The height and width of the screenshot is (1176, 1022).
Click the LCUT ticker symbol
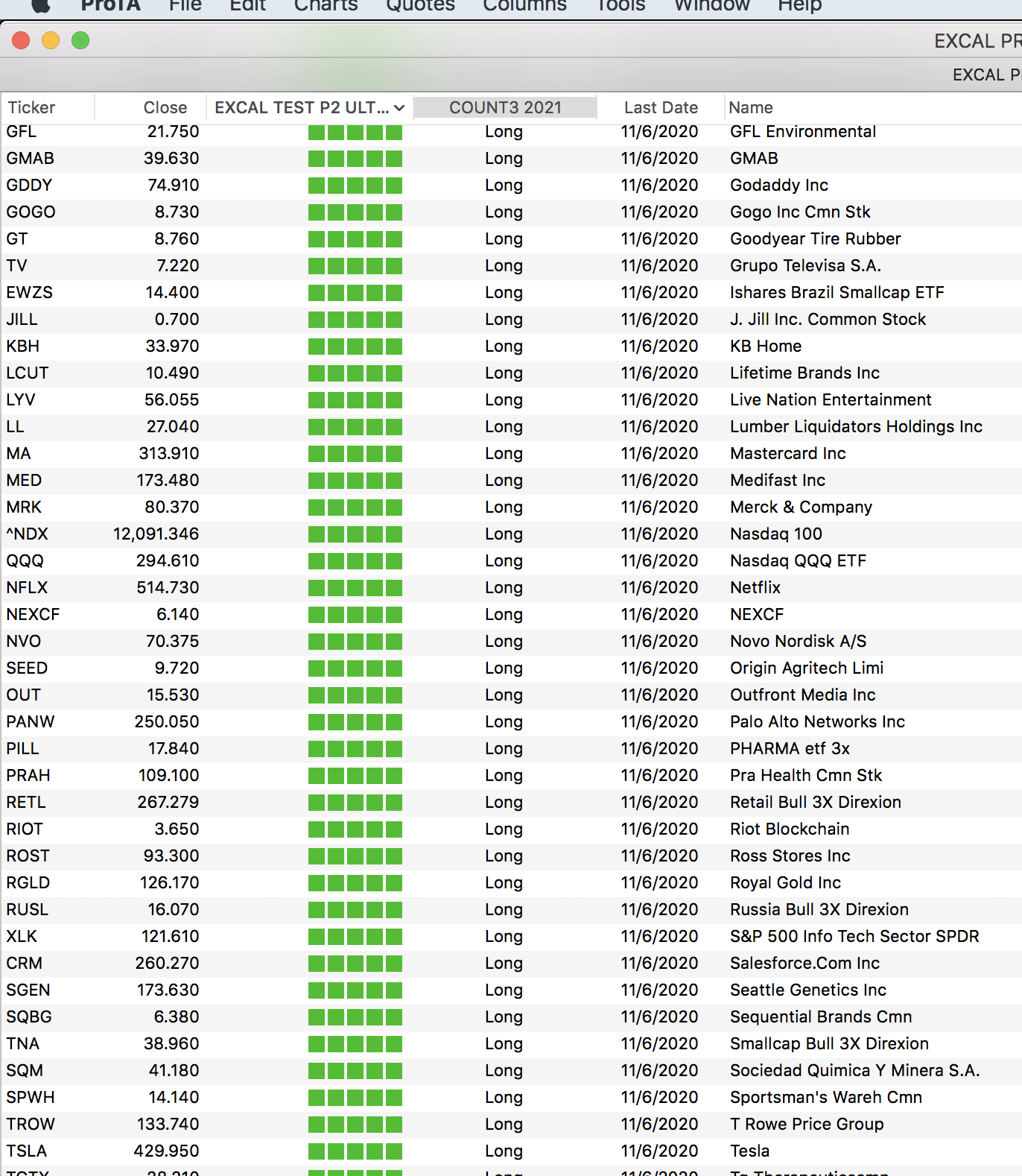click(28, 373)
